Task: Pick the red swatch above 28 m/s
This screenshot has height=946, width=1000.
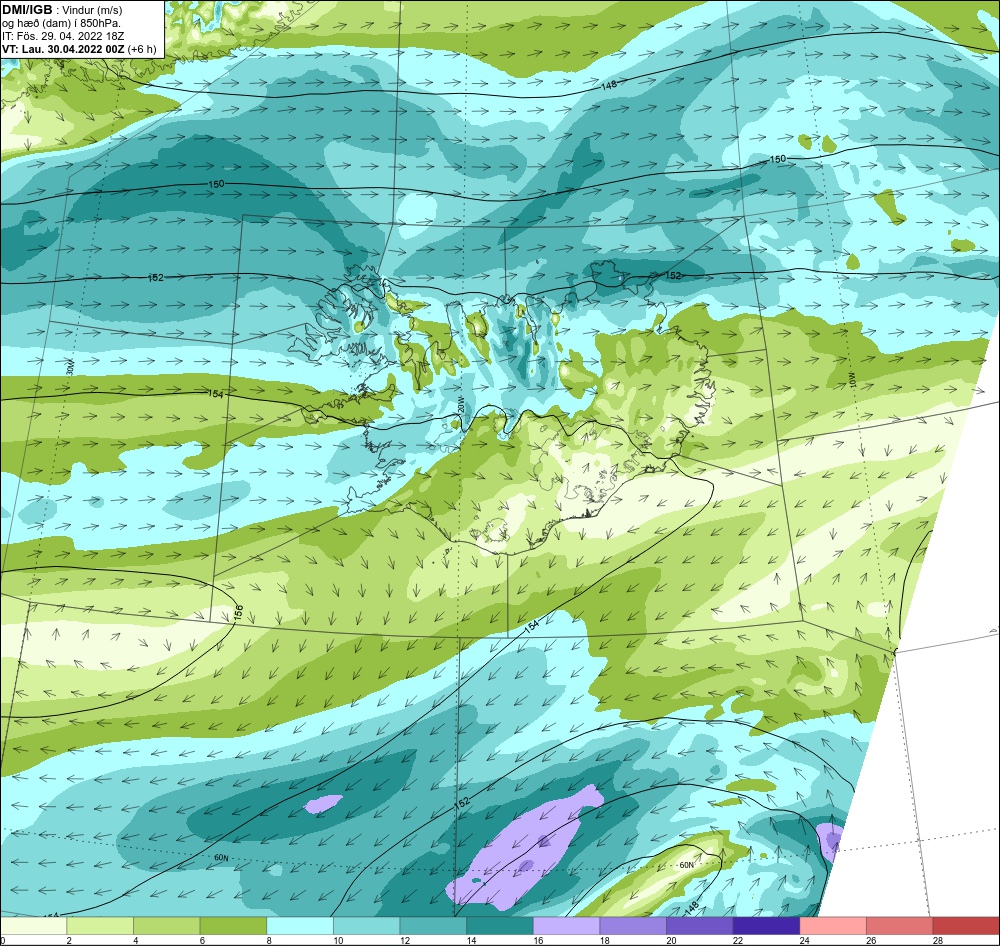Action: pos(966,926)
